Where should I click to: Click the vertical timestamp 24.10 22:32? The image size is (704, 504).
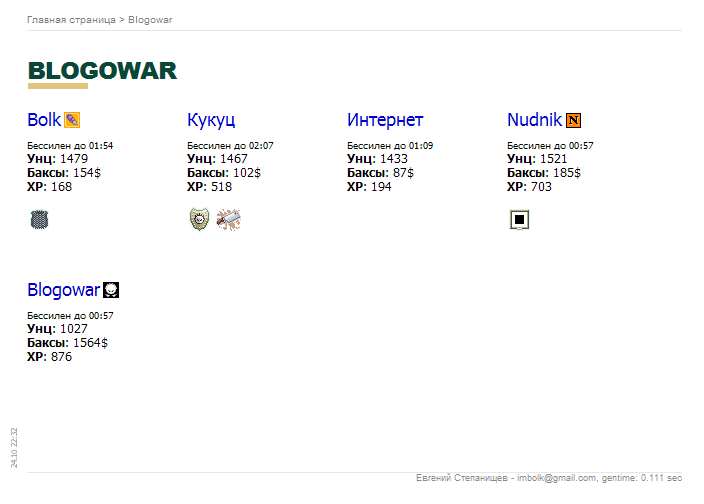coord(14,447)
